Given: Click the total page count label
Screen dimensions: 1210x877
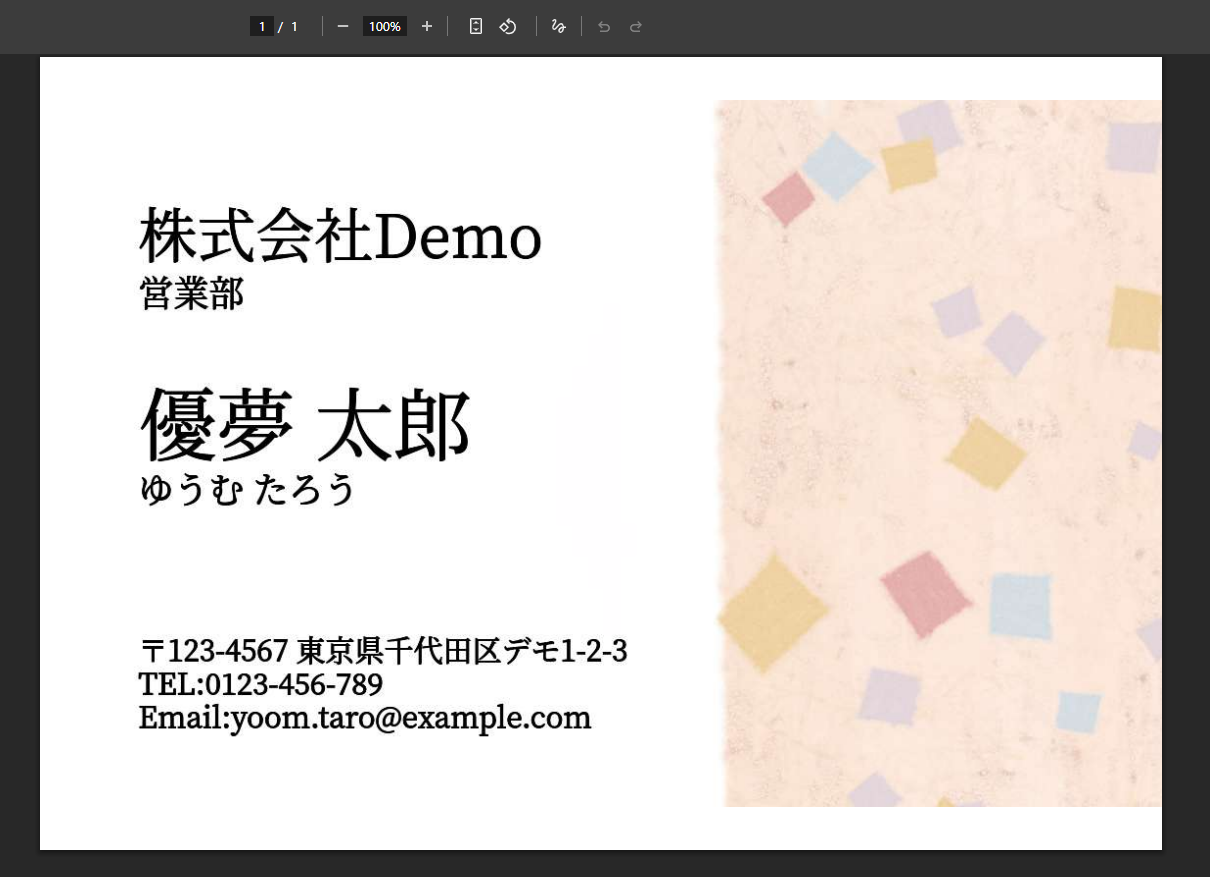Looking at the screenshot, I should (294, 27).
